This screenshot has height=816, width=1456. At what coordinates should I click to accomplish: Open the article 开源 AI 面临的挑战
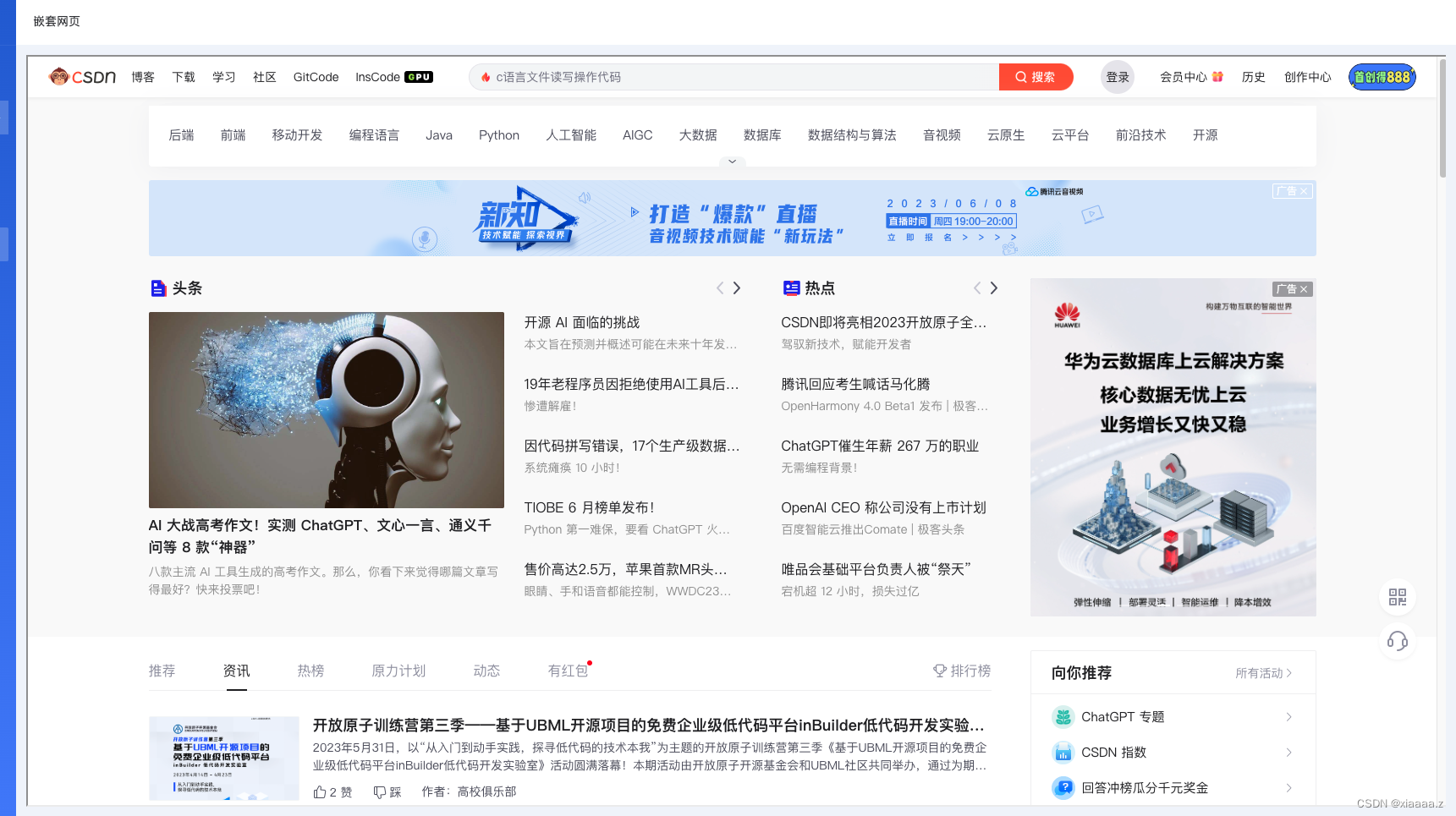click(x=580, y=321)
